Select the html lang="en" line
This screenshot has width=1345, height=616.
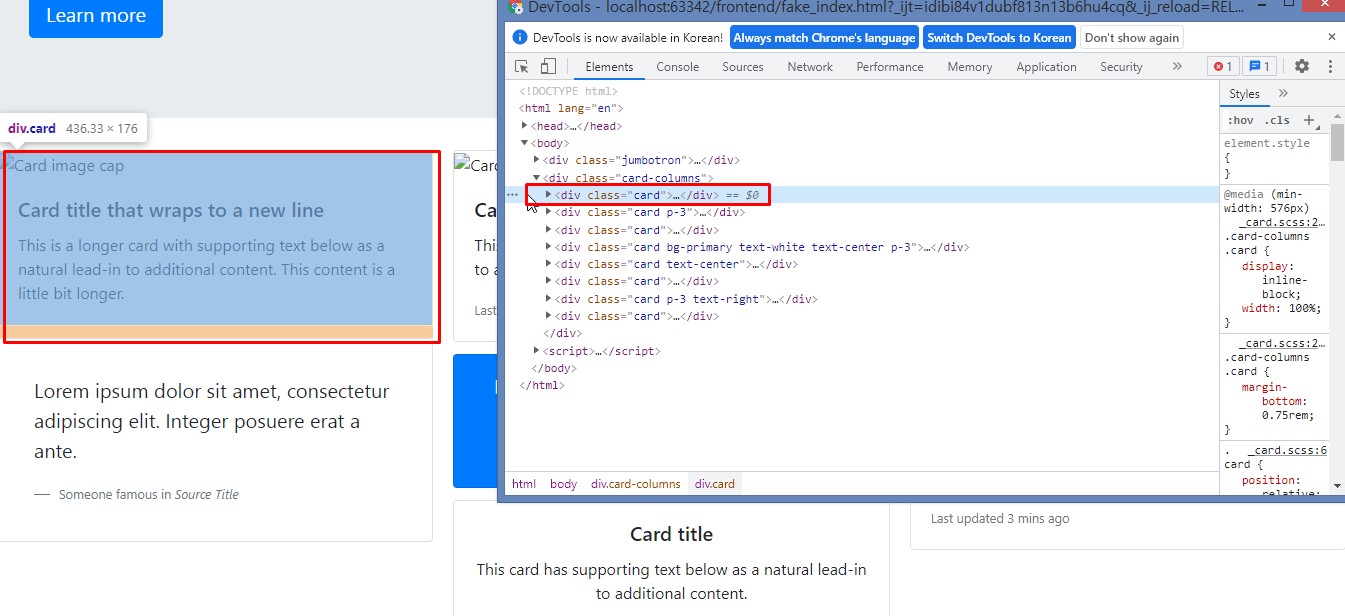571,108
